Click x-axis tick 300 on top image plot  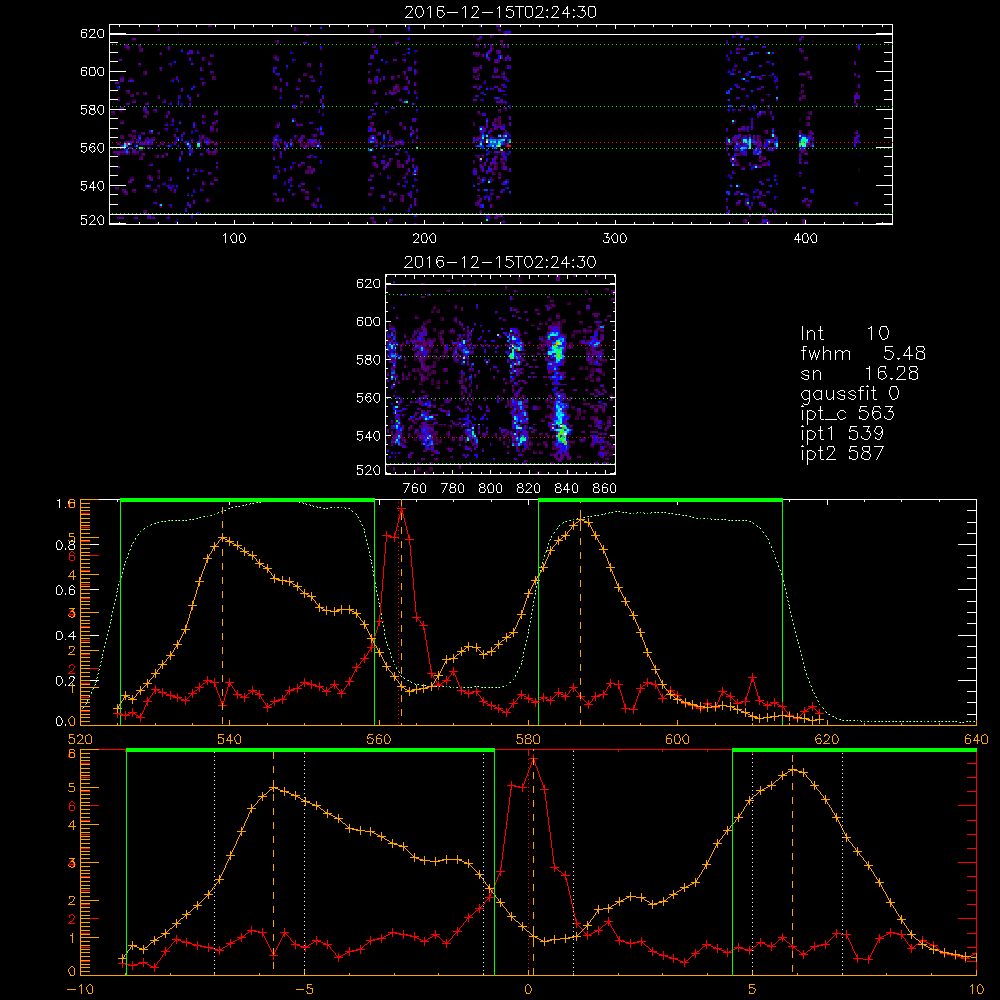click(615, 239)
